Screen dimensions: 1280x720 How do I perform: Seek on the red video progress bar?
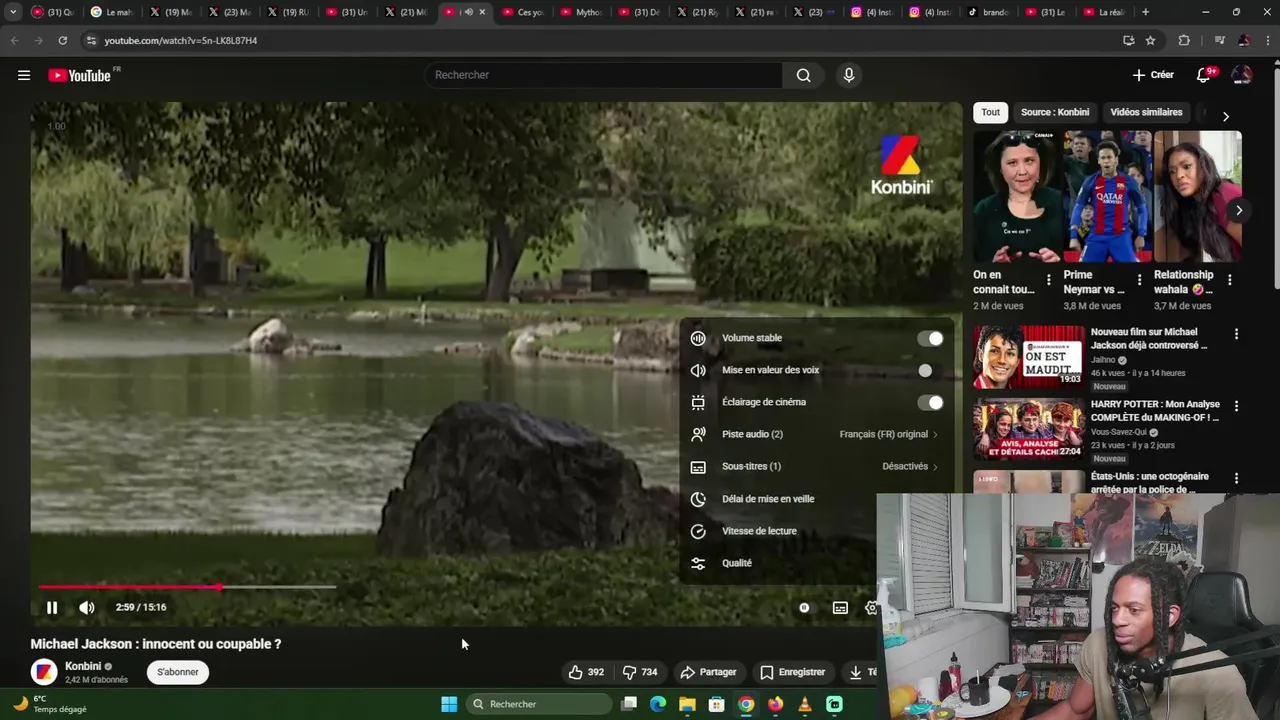(186, 587)
